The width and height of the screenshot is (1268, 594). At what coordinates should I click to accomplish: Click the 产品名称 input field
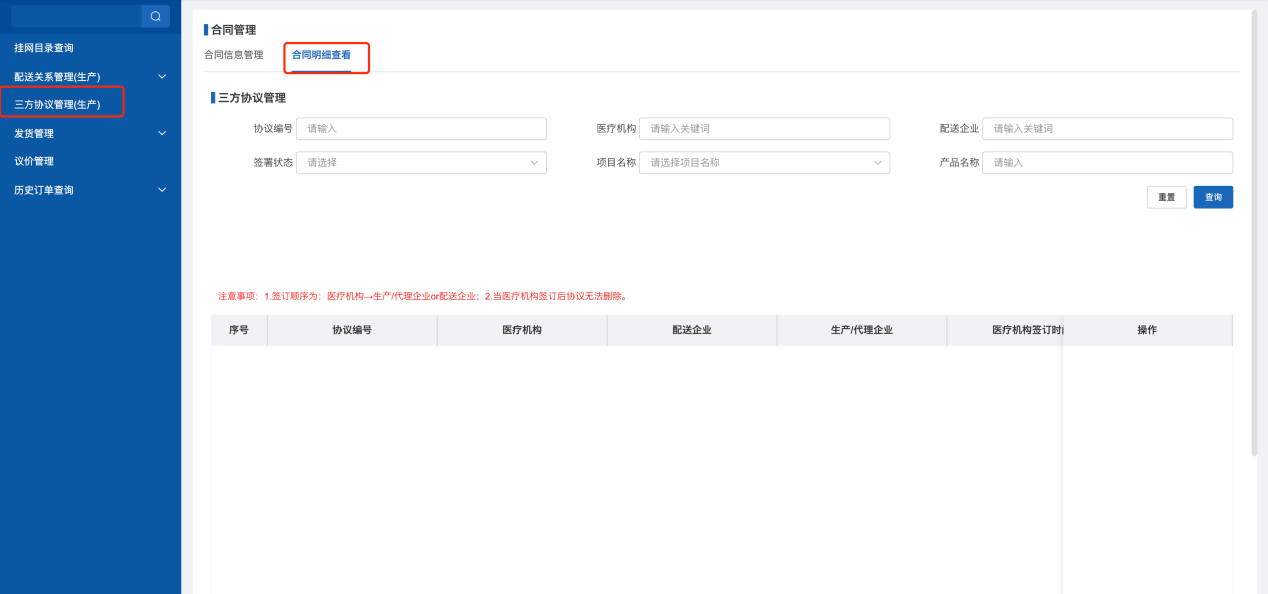[x=1107, y=163]
